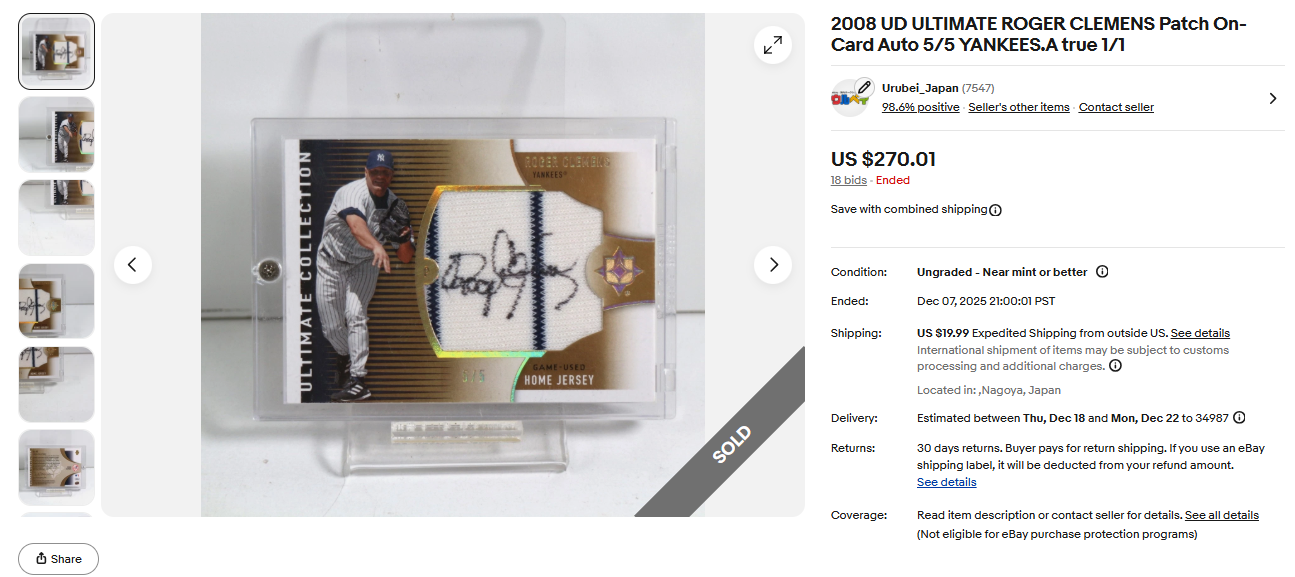
Task: Open the Contact seller link
Action: tap(1116, 107)
